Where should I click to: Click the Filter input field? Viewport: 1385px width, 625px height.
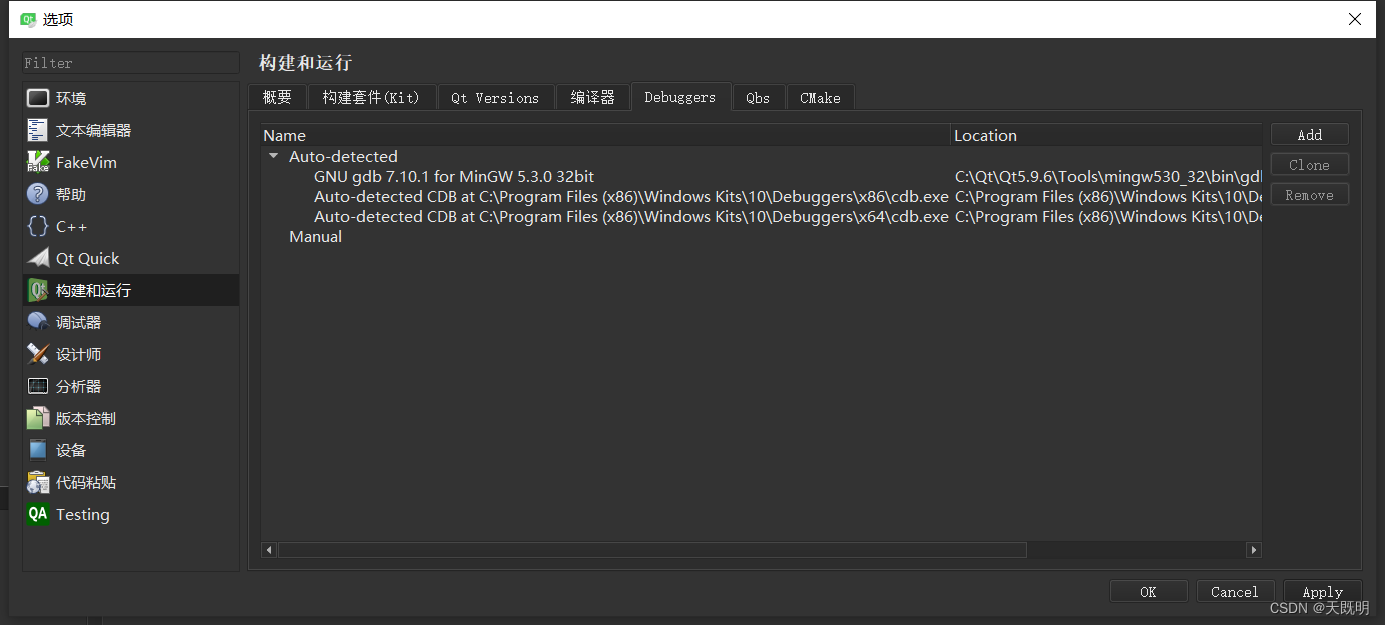(x=131, y=63)
